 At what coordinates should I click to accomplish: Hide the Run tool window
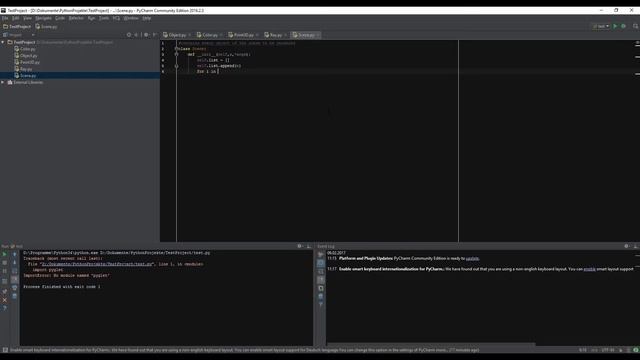point(309,246)
